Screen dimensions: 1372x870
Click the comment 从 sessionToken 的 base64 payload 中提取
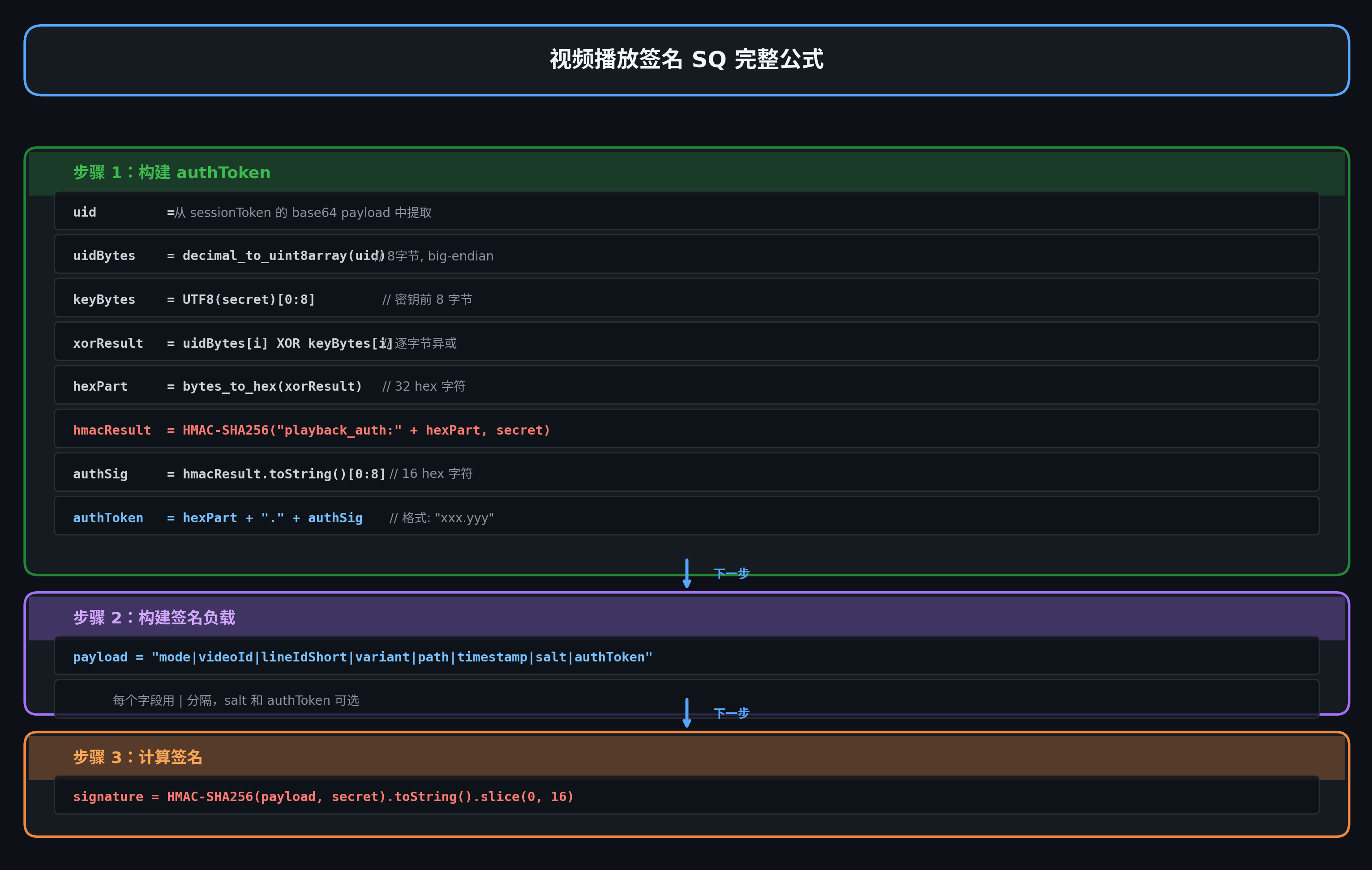(303, 213)
